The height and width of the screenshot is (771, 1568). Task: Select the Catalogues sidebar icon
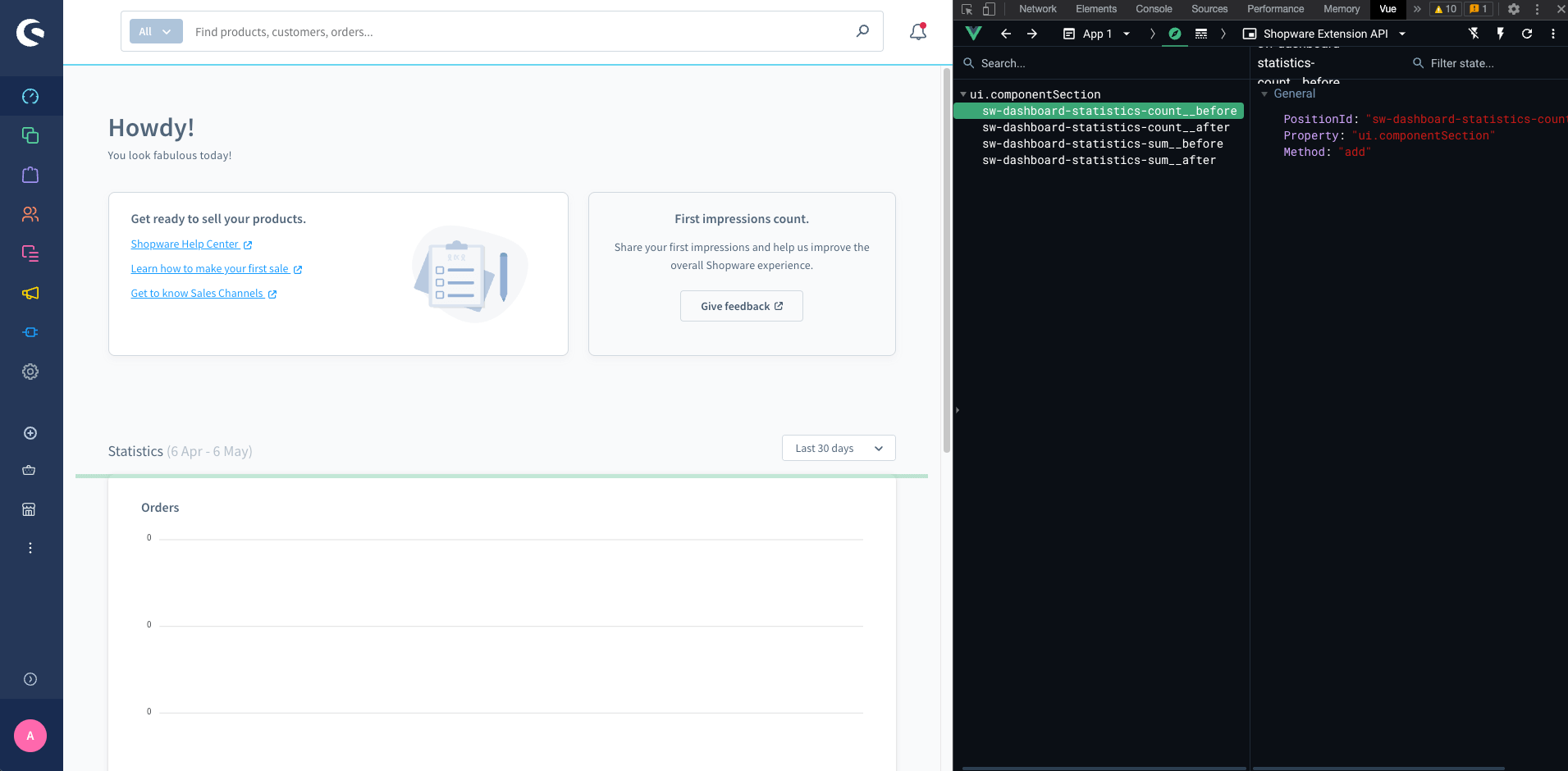[30, 135]
